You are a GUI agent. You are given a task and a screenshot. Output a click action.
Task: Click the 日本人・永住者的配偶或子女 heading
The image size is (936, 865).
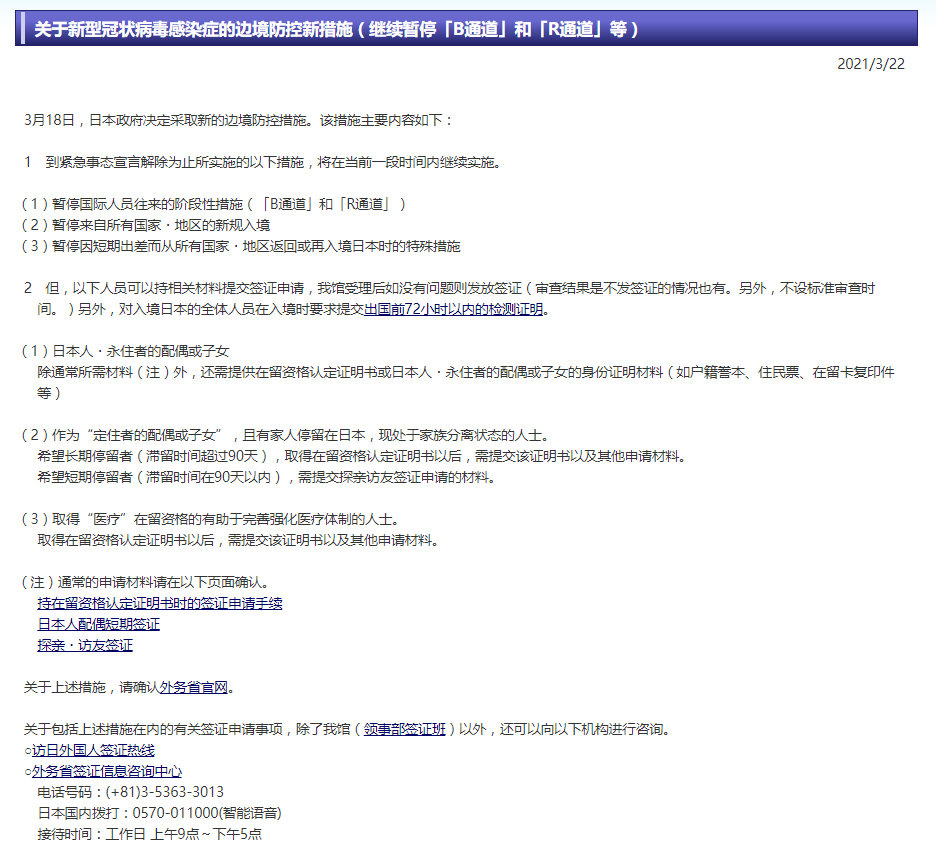126,351
